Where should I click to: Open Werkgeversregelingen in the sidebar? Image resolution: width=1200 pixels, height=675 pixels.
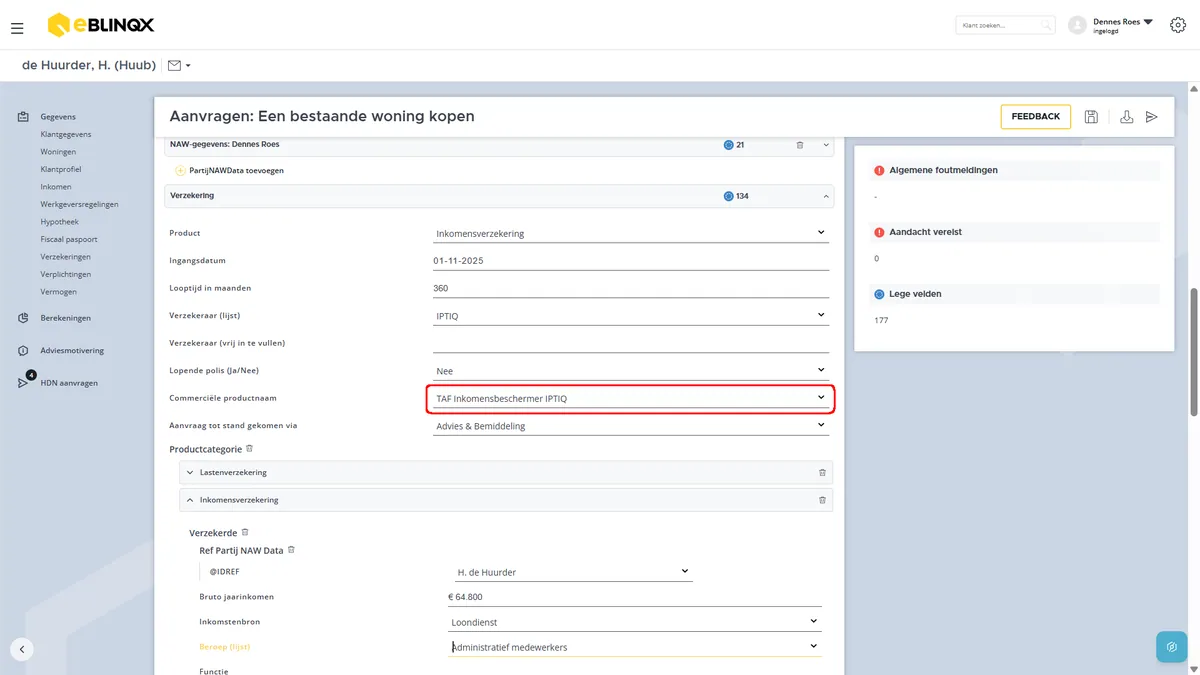pyautogui.click(x=79, y=204)
